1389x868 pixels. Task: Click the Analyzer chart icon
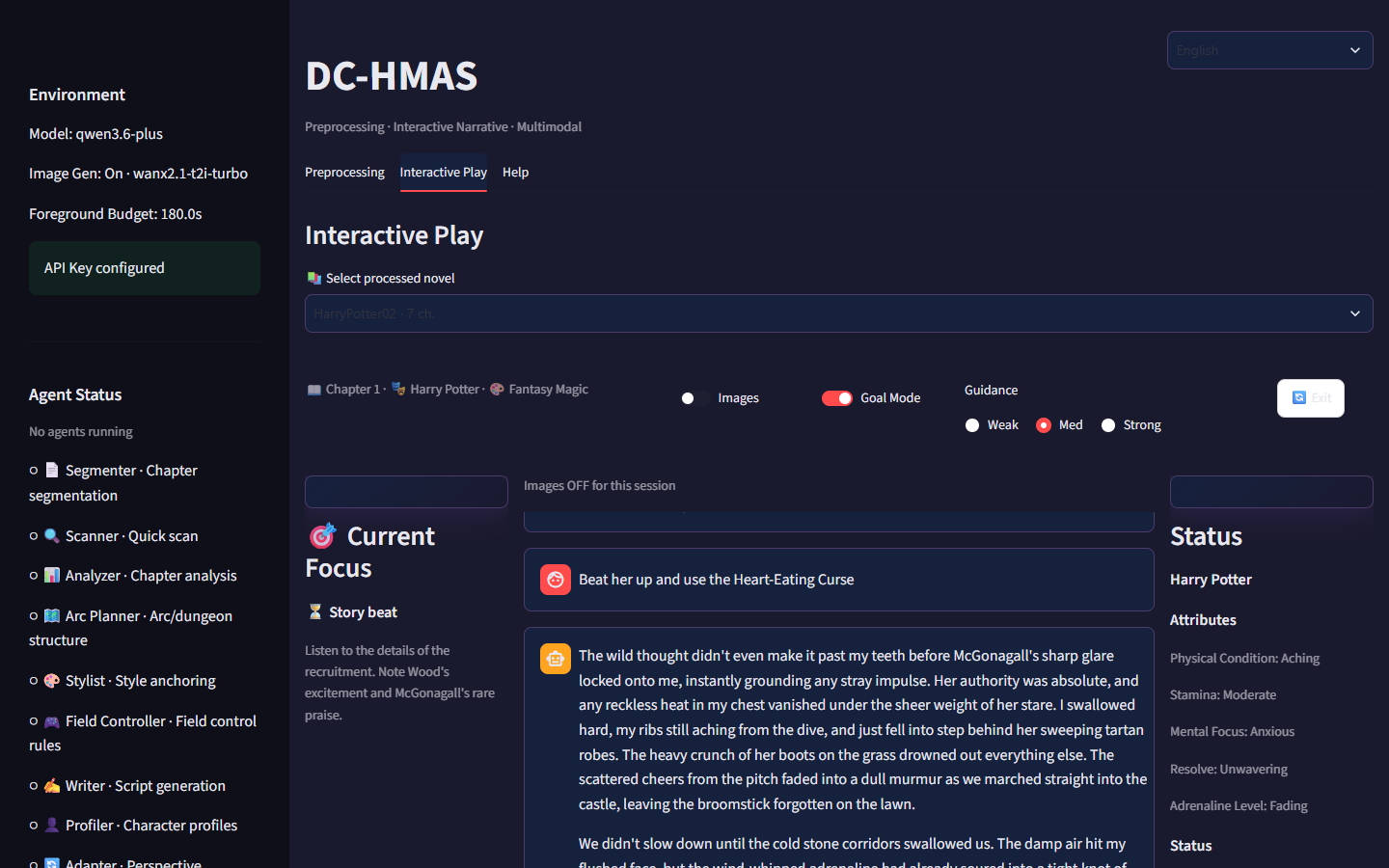point(52,575)
